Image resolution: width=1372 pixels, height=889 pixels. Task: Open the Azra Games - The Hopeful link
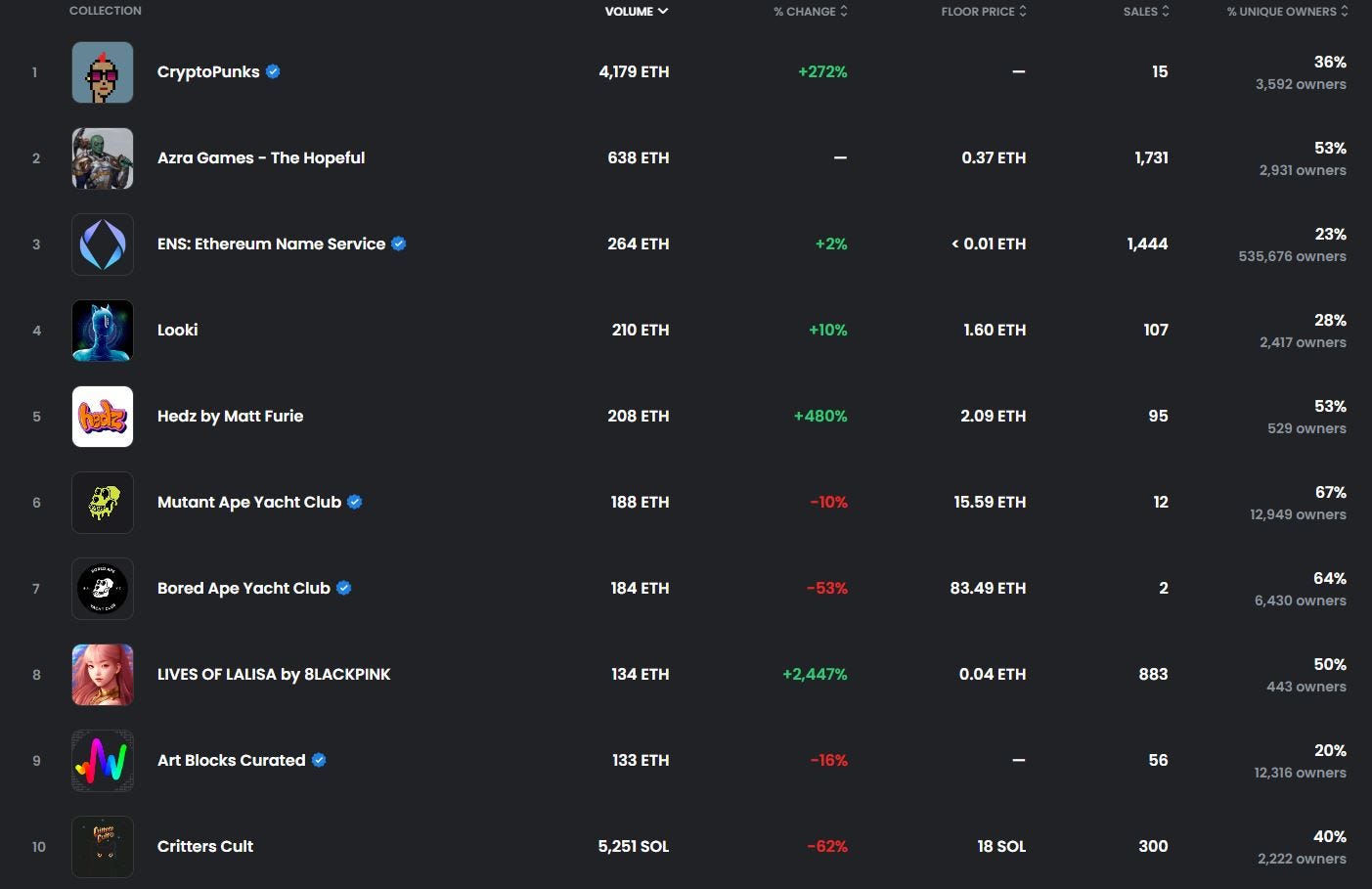point(261,157)
